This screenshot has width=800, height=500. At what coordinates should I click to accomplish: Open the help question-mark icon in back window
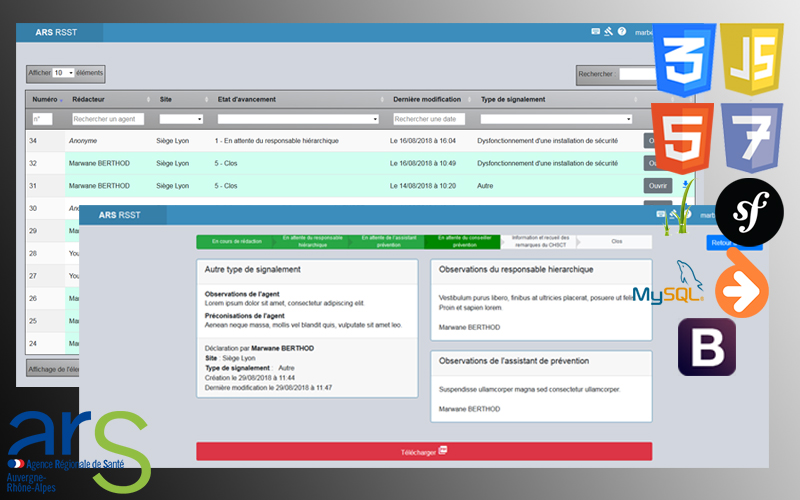tap(621, 32)
